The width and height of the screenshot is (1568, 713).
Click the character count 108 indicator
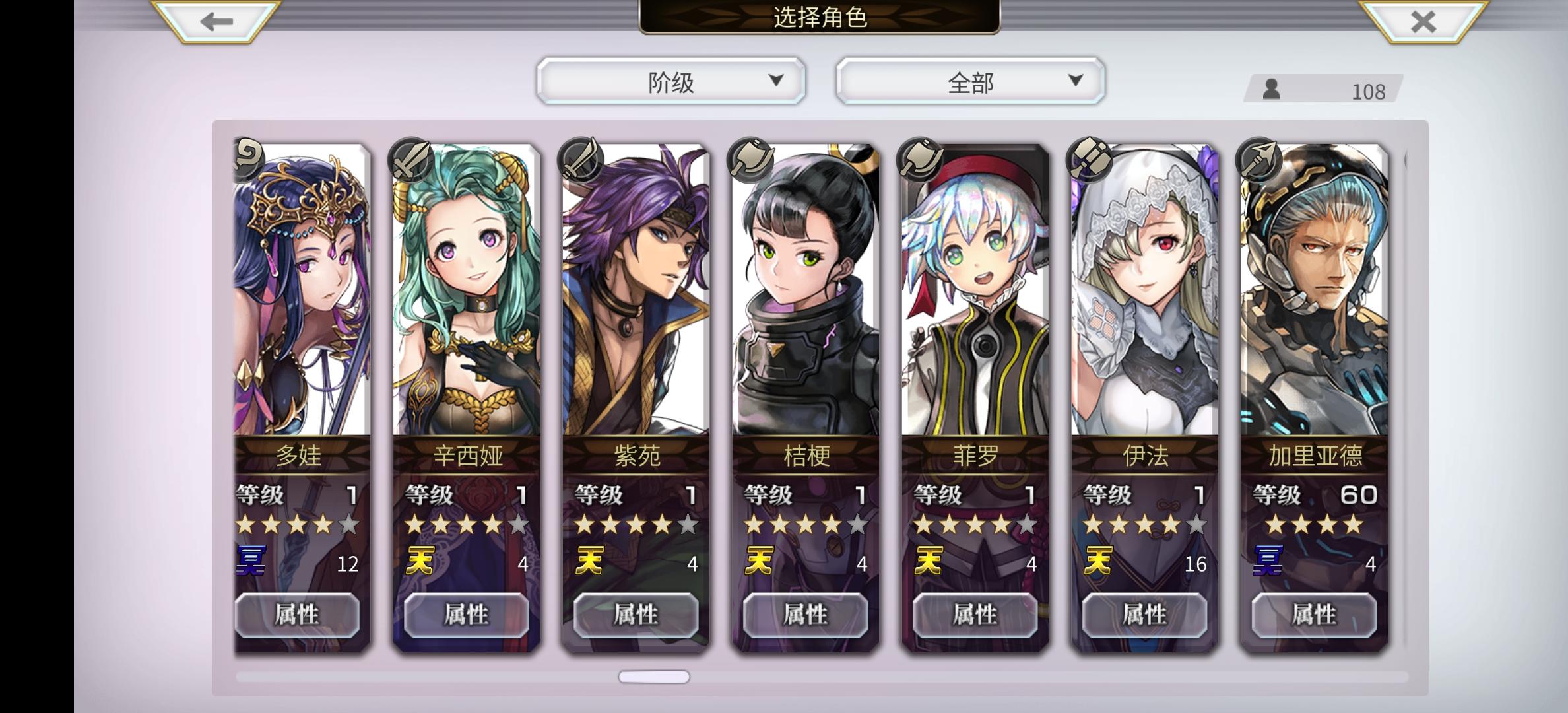point(1323,89)
